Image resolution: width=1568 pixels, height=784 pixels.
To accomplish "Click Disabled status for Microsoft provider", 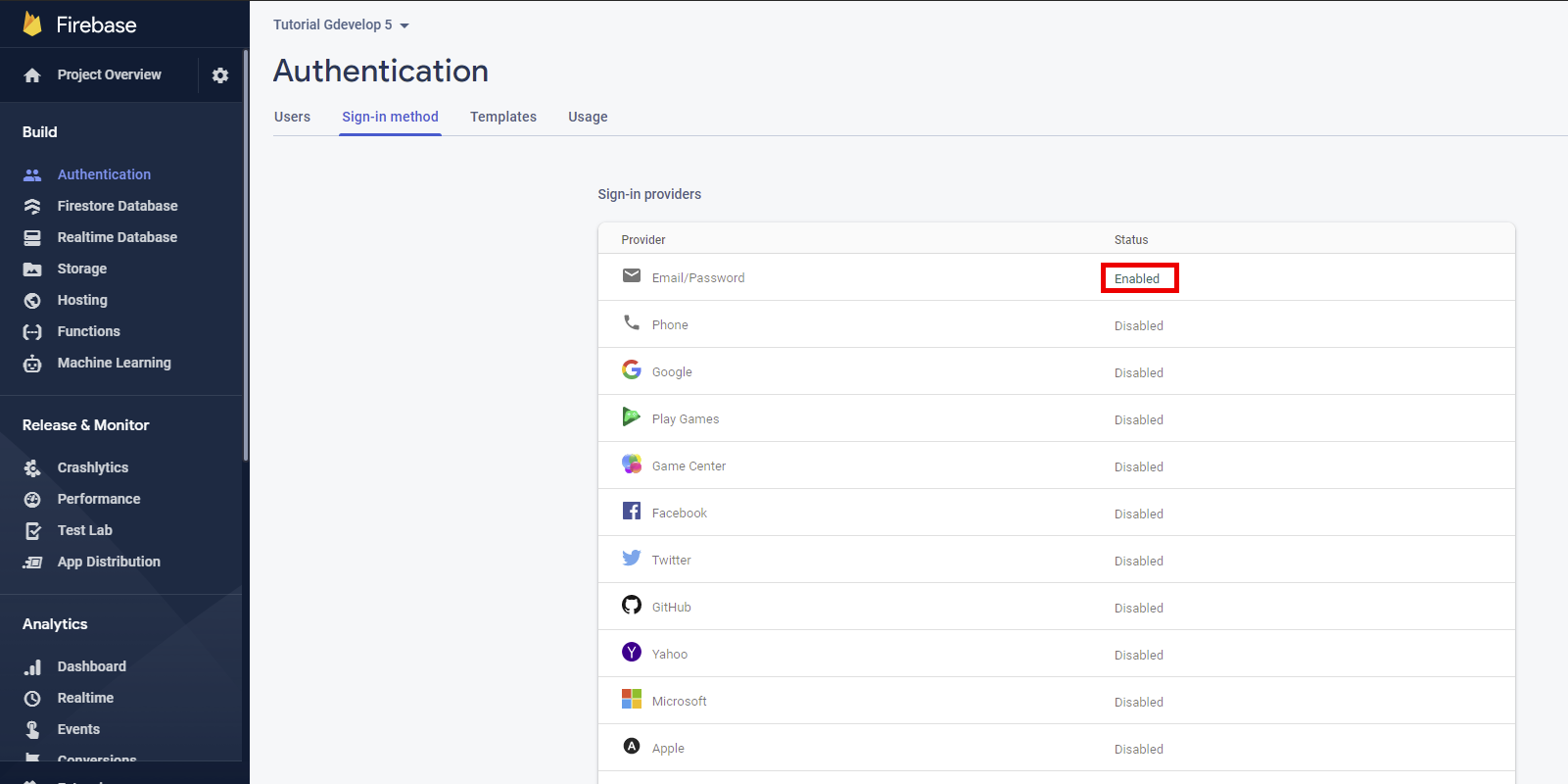I will click(x=1138, y=702).
